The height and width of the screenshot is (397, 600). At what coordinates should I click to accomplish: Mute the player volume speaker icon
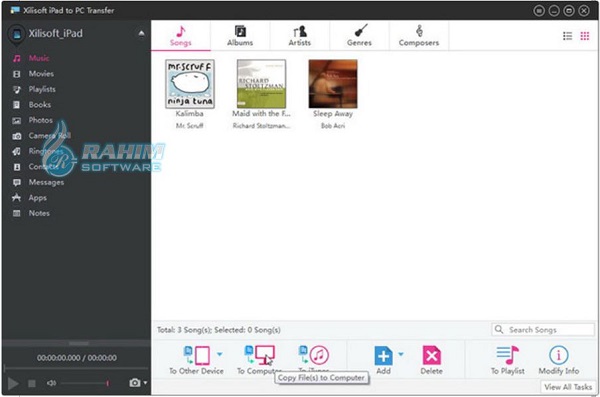click(51, 383)
